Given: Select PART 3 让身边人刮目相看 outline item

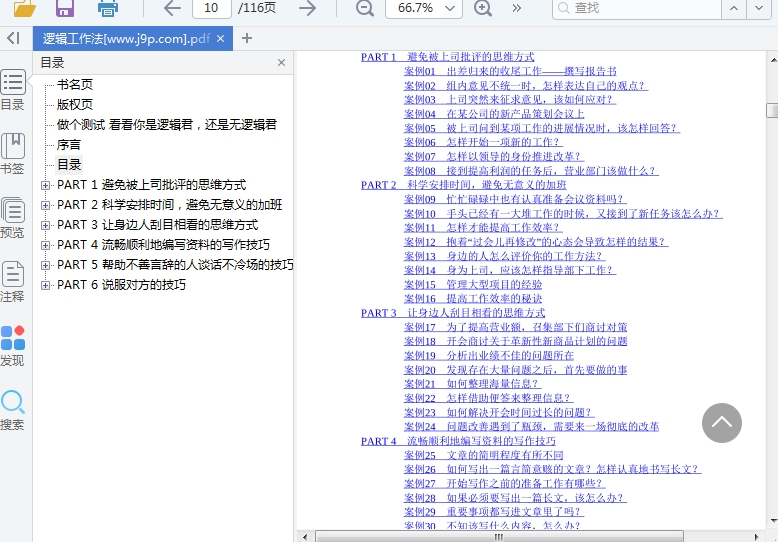Looking at the screenshot, I should pyautogui.click(x=158, y=225).
